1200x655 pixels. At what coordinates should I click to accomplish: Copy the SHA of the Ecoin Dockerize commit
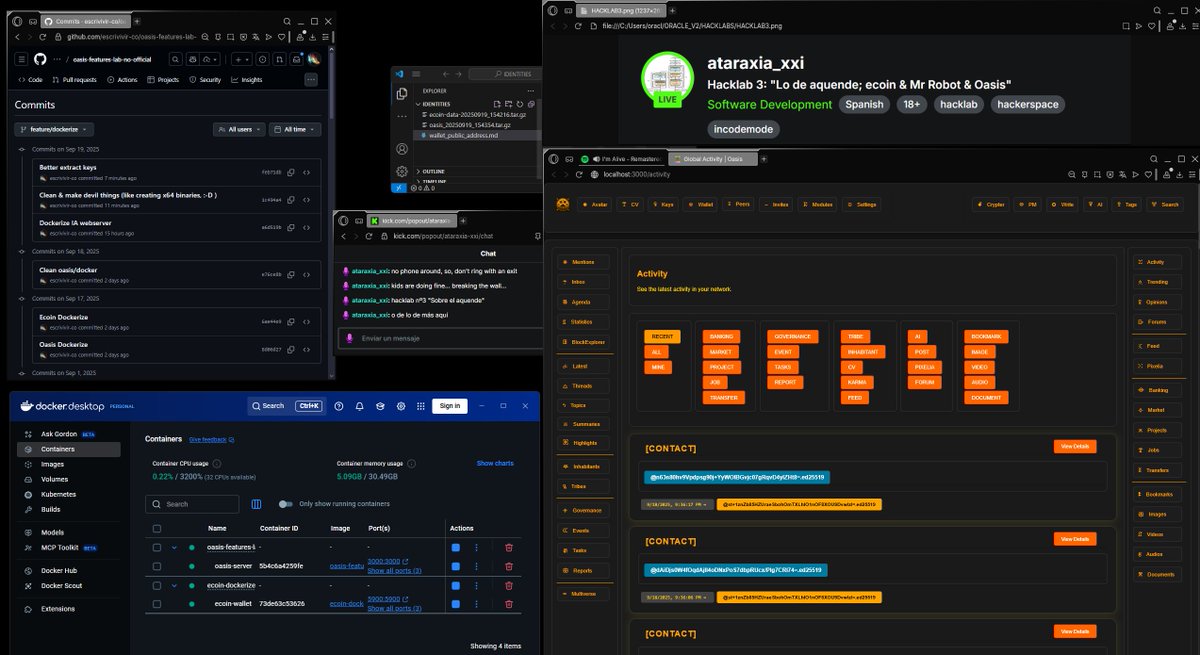click(290, 321)
